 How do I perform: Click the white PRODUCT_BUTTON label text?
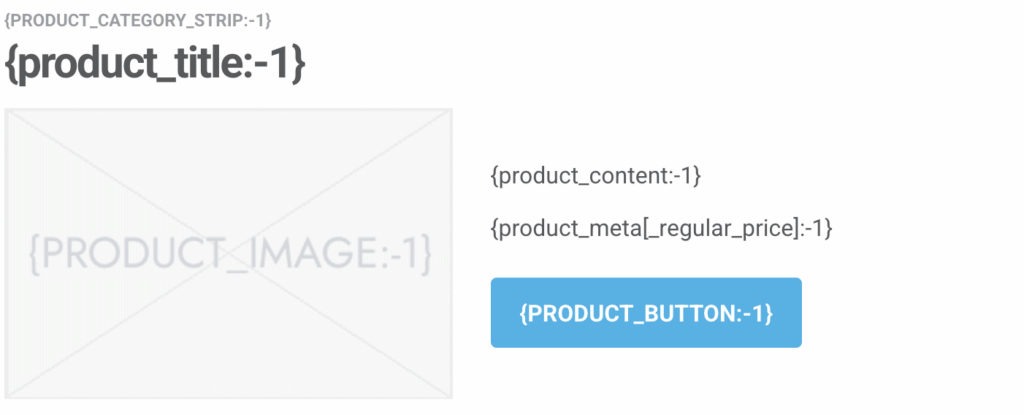pyautogui.click(x=646, y=313)
